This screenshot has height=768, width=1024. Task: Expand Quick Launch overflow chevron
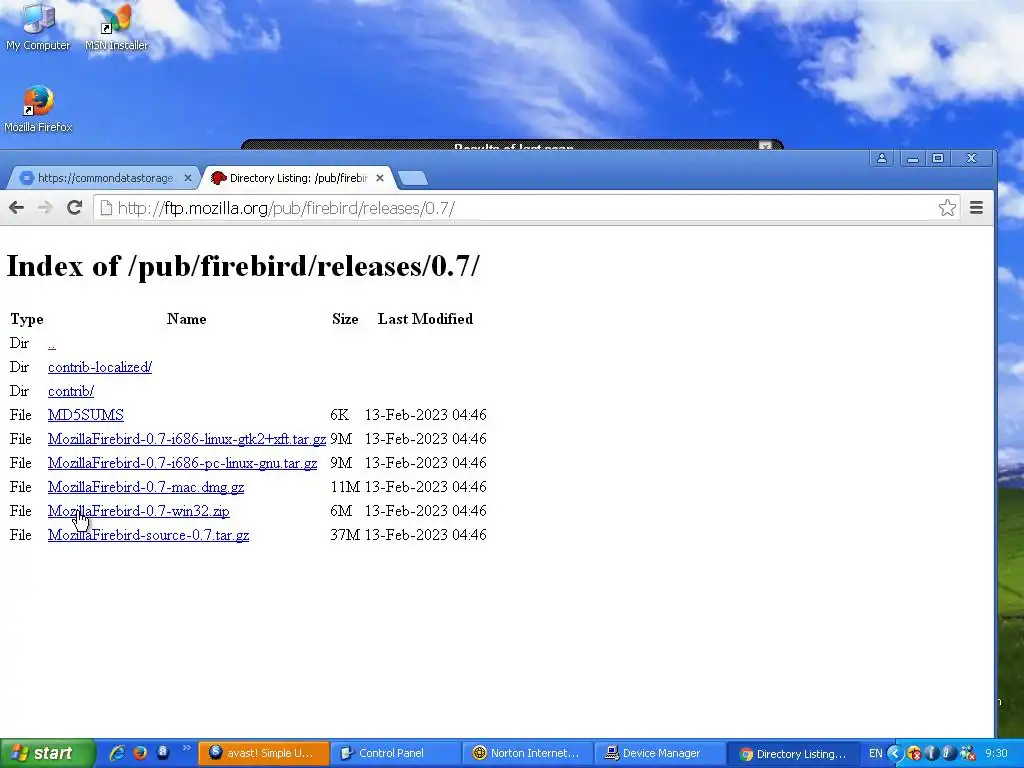pos(187,748)
